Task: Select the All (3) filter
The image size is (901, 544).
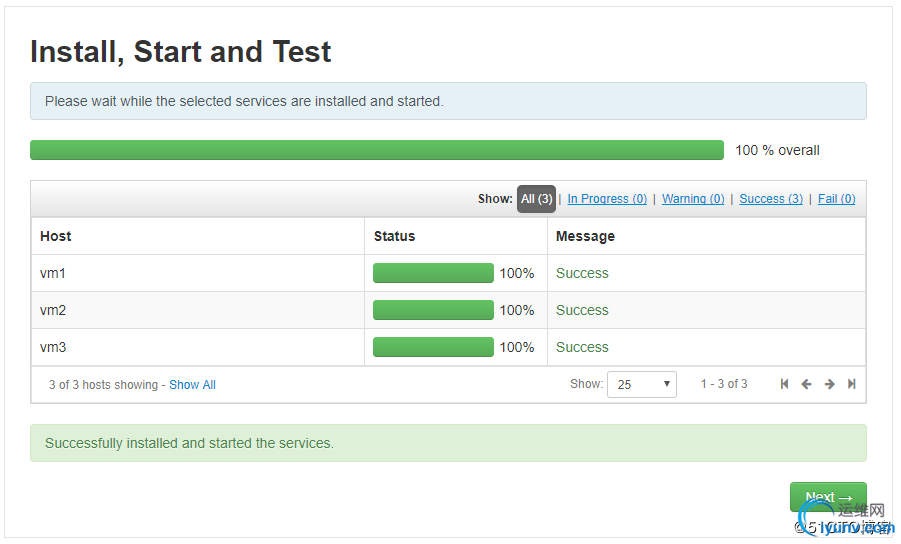Action: point(536,199)
